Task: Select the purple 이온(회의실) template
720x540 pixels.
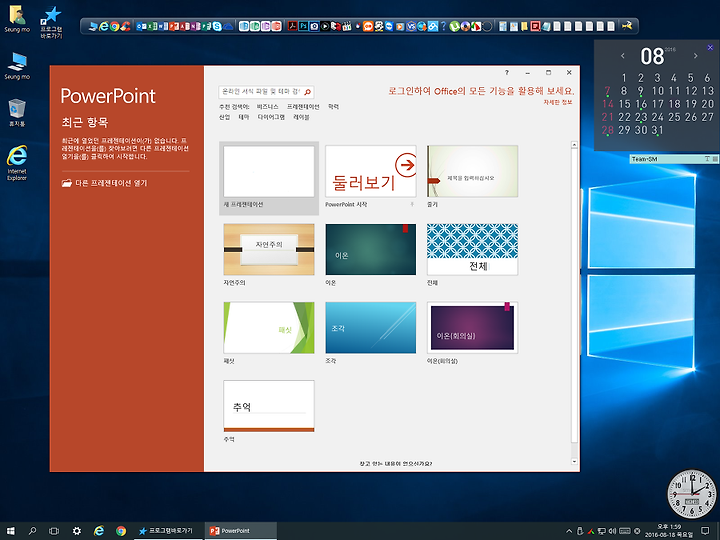Action: click(472, 328)
